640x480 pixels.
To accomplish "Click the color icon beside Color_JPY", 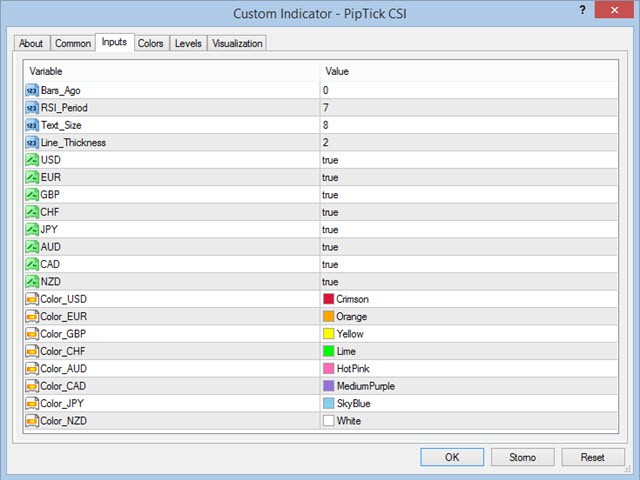I will click(x=32, y=404).
